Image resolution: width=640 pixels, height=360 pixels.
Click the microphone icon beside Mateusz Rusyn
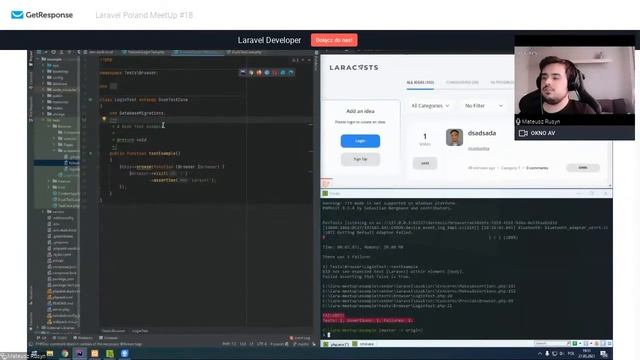tap(518, 122)
